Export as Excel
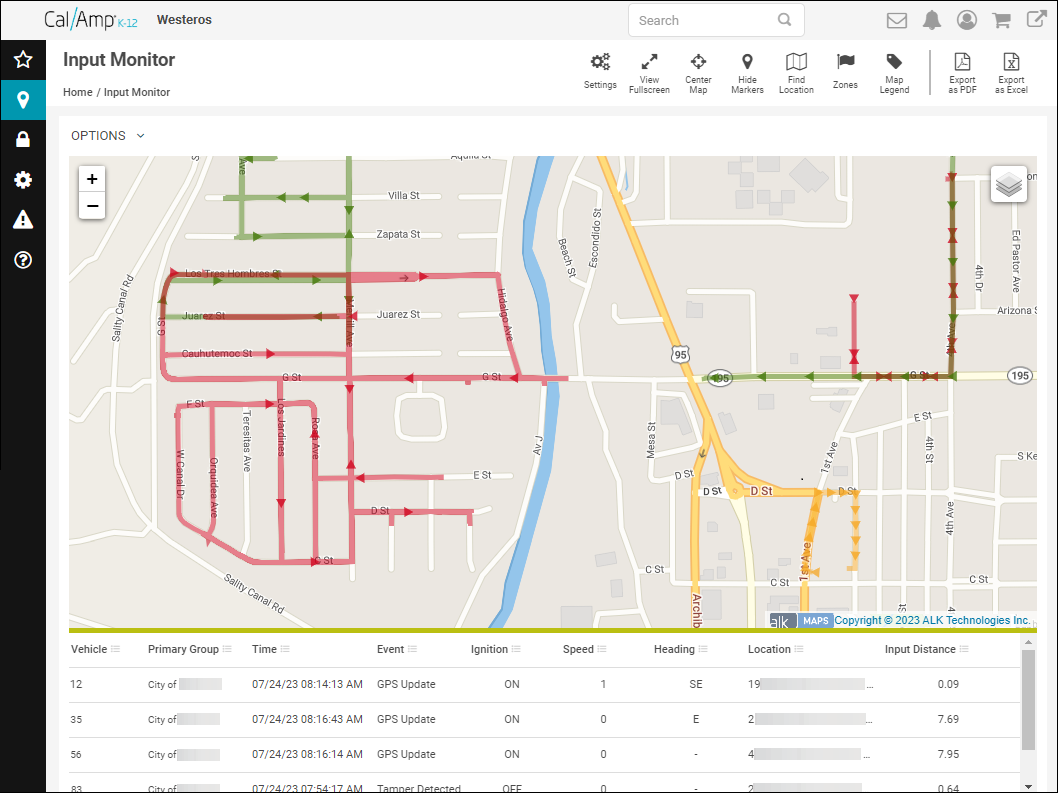The width and height of the screenshot is (1058, 793). [1011, 73]
